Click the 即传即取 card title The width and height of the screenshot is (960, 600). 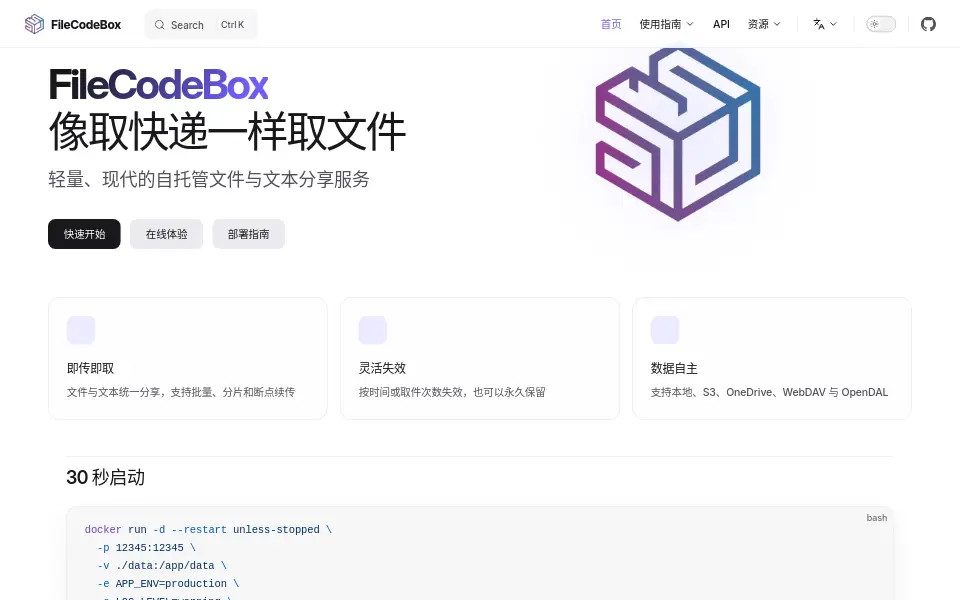[x=91, y=369]
